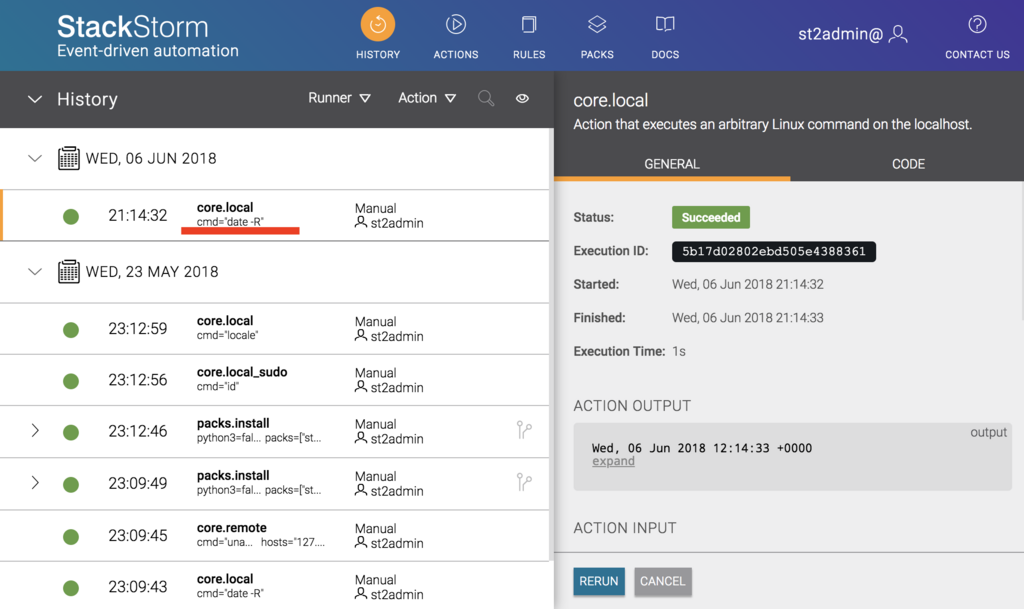Open the Packs layers icon
Viewport: 1024px width, 609px height.
tap(597, 25)
